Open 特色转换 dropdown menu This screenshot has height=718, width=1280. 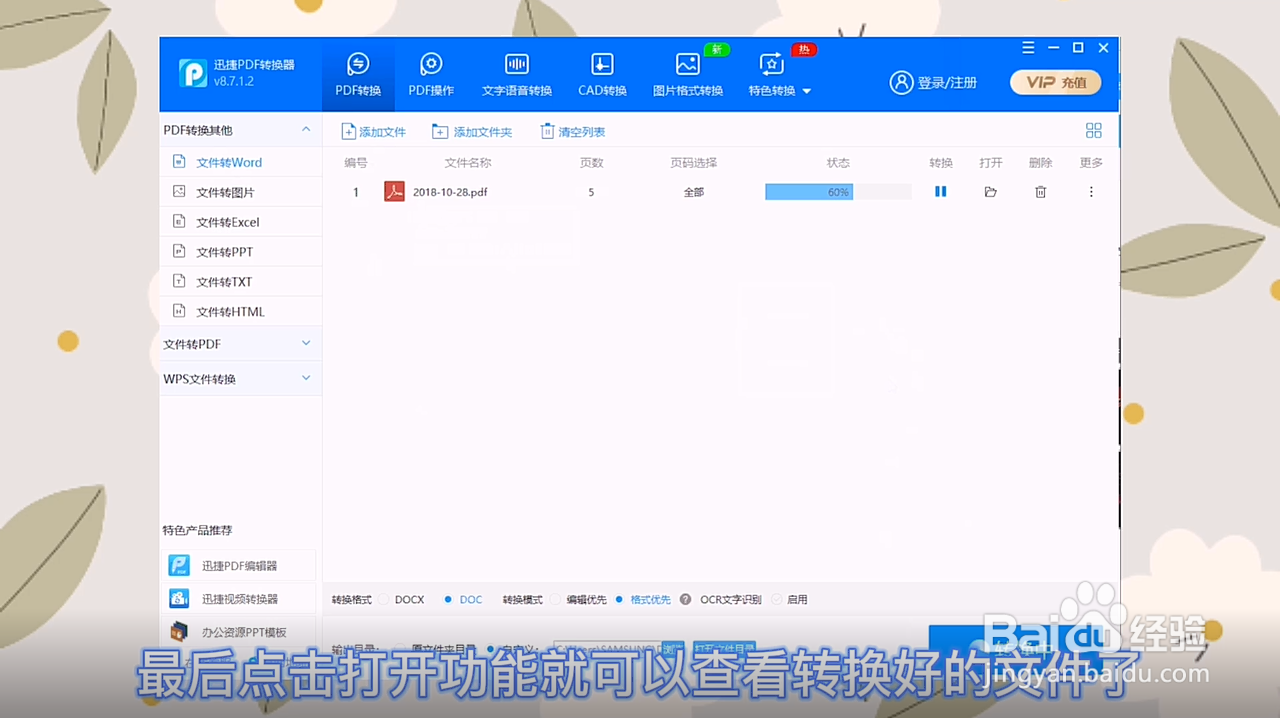coord(779,76)
